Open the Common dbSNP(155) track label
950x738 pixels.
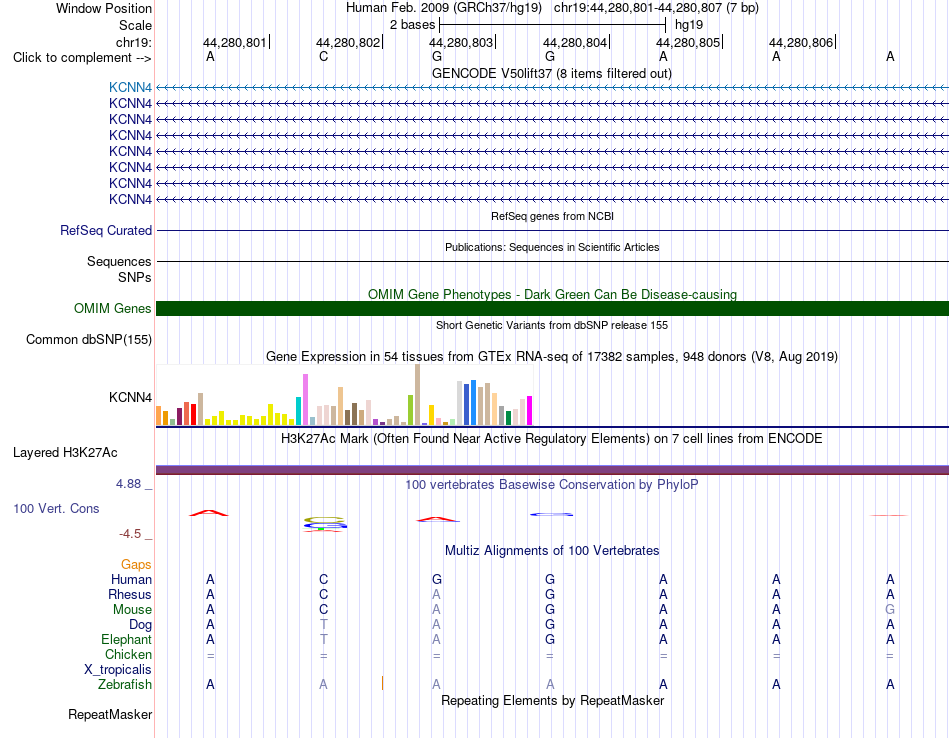(89, 339)
